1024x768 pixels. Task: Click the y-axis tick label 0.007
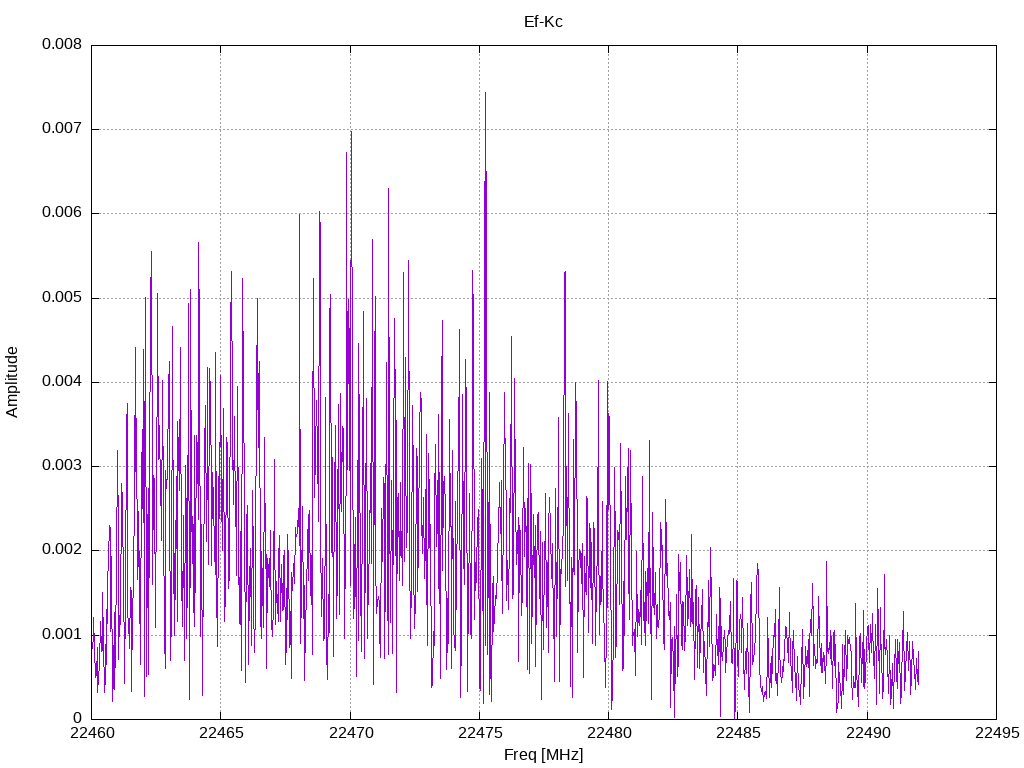(x=62, y=129)
